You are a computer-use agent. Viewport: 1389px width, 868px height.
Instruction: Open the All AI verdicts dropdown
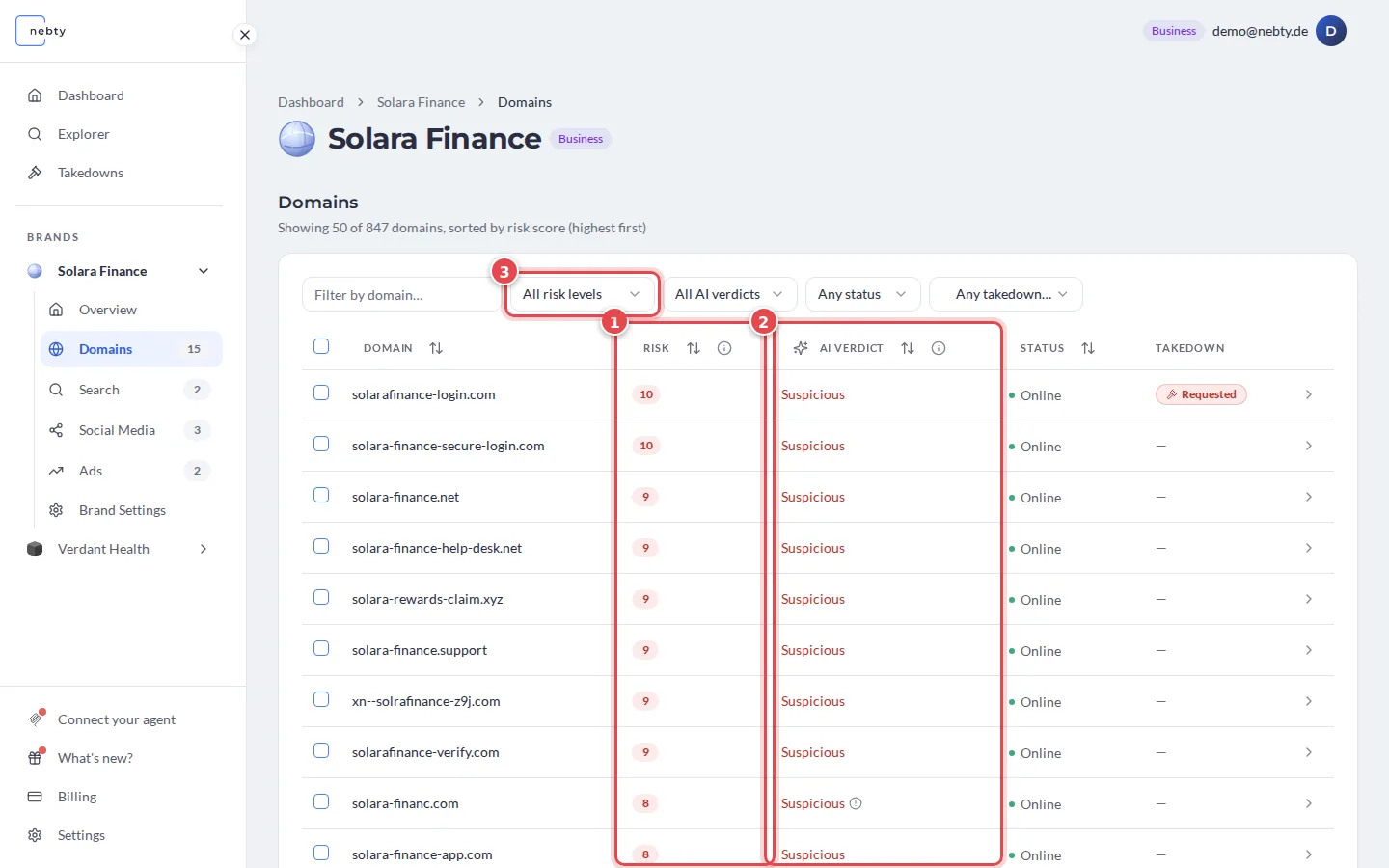coord(729,294)
